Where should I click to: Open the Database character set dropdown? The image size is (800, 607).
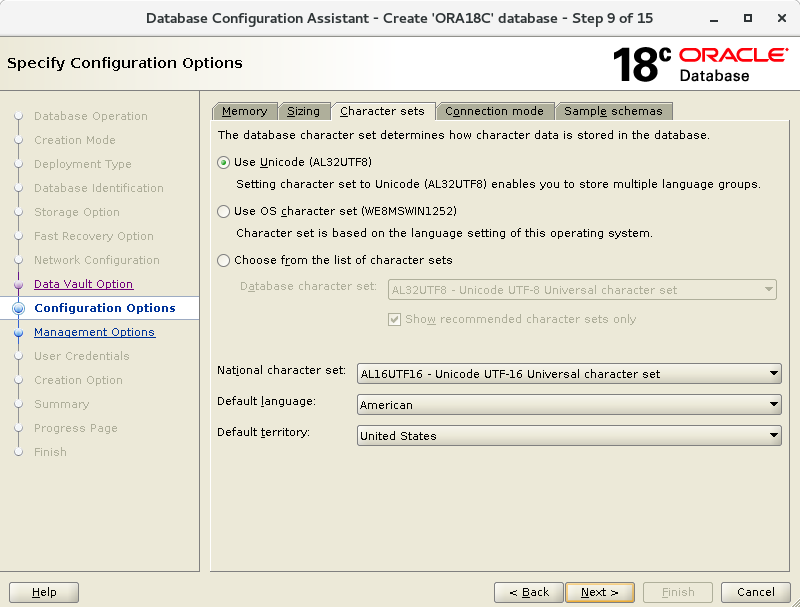tap(582, 290)
